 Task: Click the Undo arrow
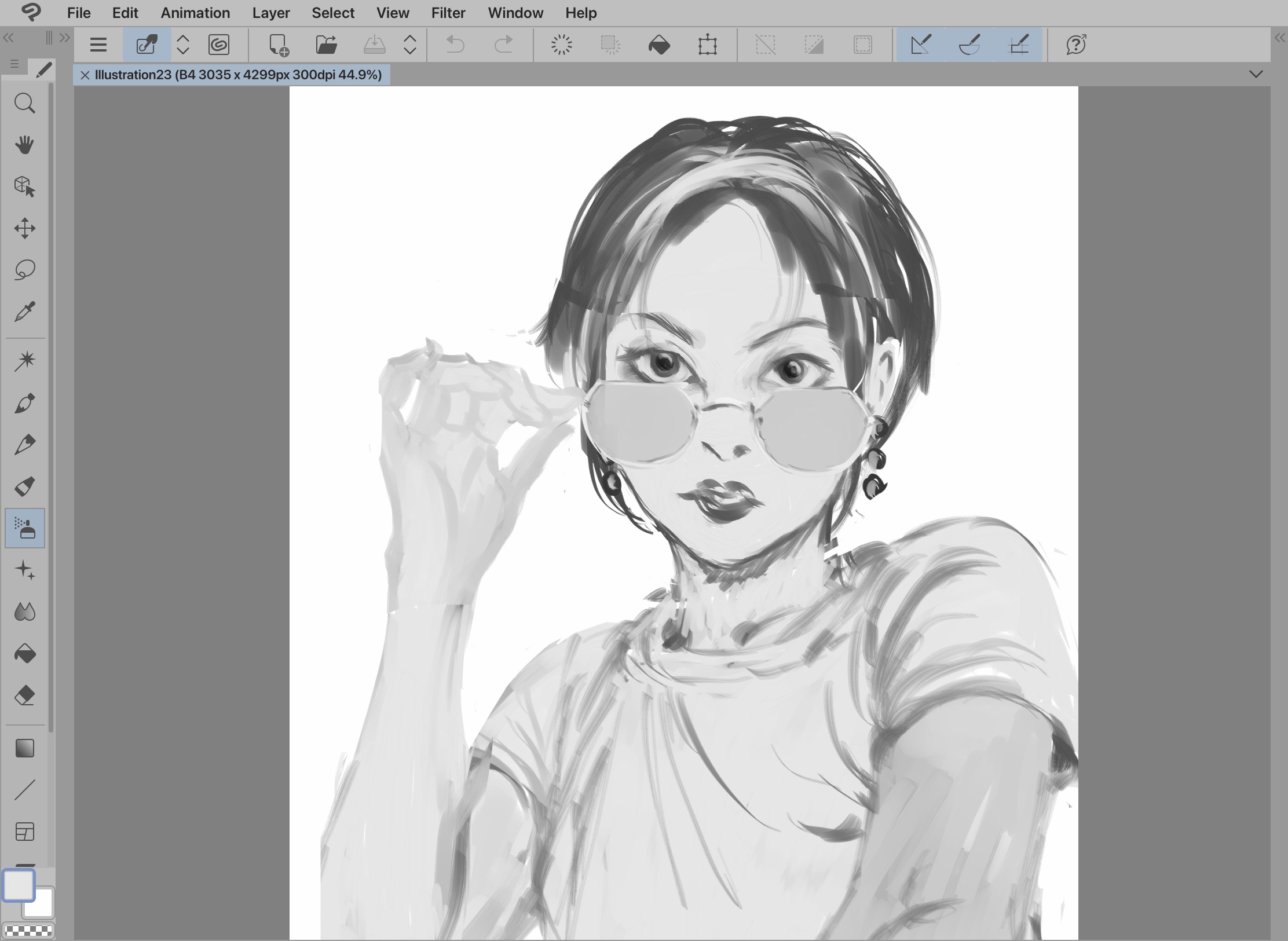455,45
